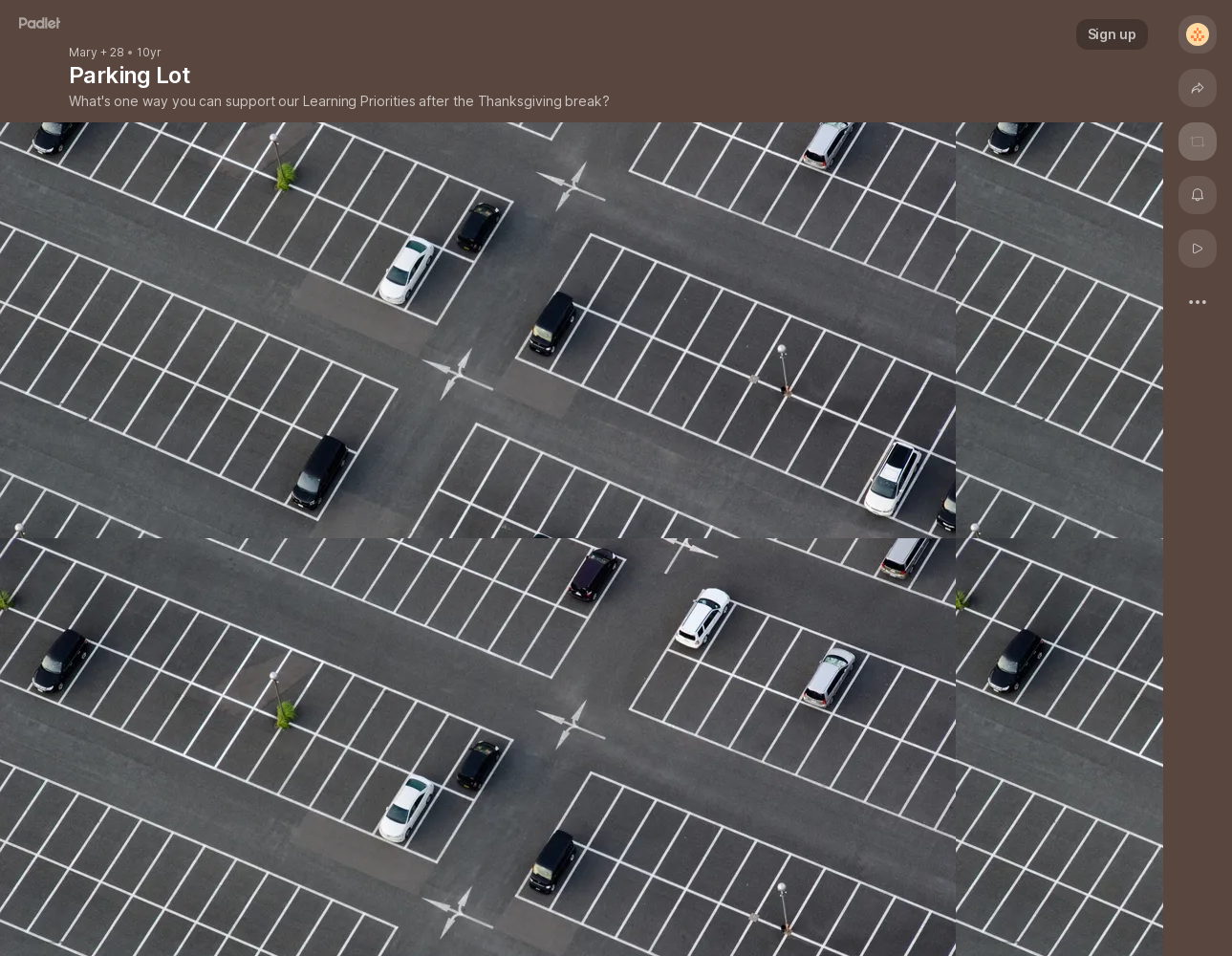
Task: Share this padlet via arrow icon
Action: pos(1198,88)
